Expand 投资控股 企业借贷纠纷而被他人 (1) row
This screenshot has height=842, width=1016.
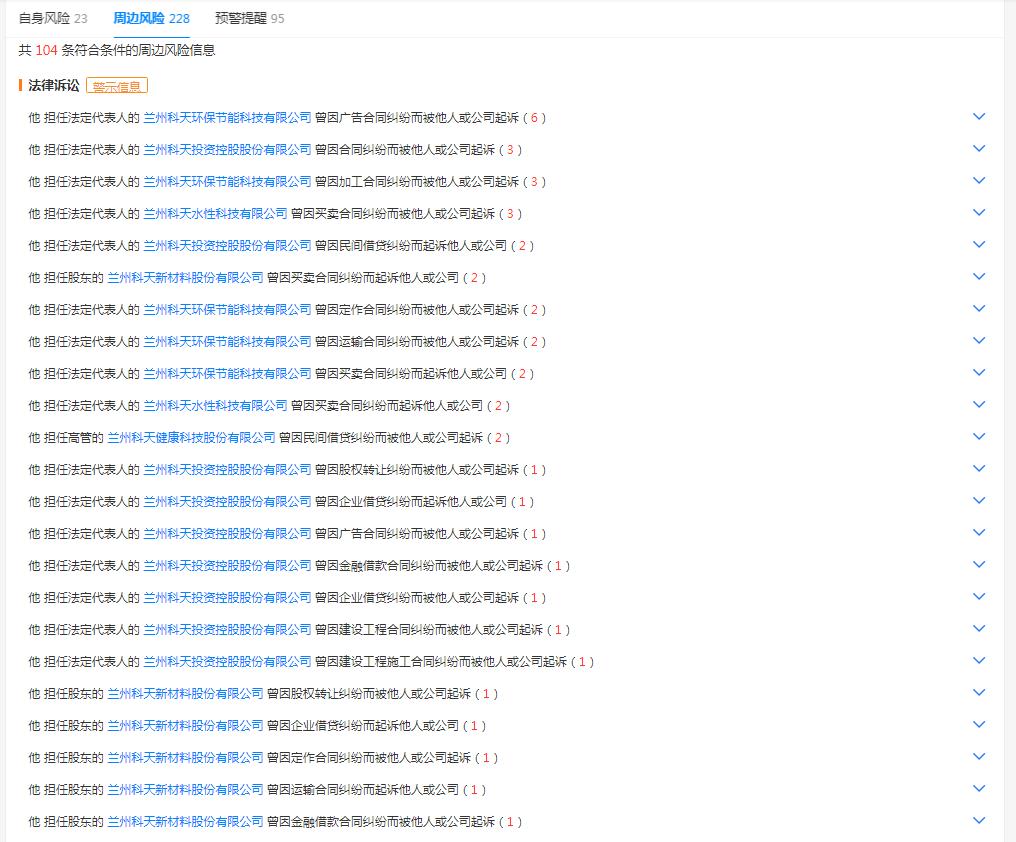979,597
